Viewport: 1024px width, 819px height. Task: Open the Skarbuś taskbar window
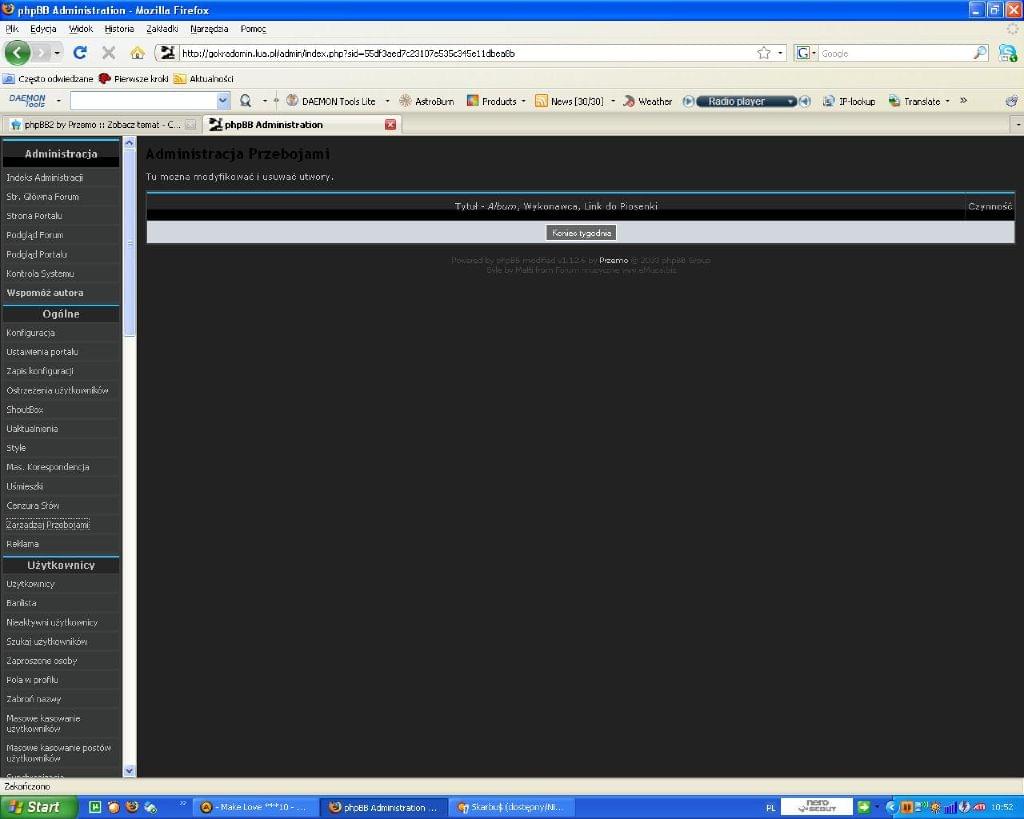pos(510,807)
